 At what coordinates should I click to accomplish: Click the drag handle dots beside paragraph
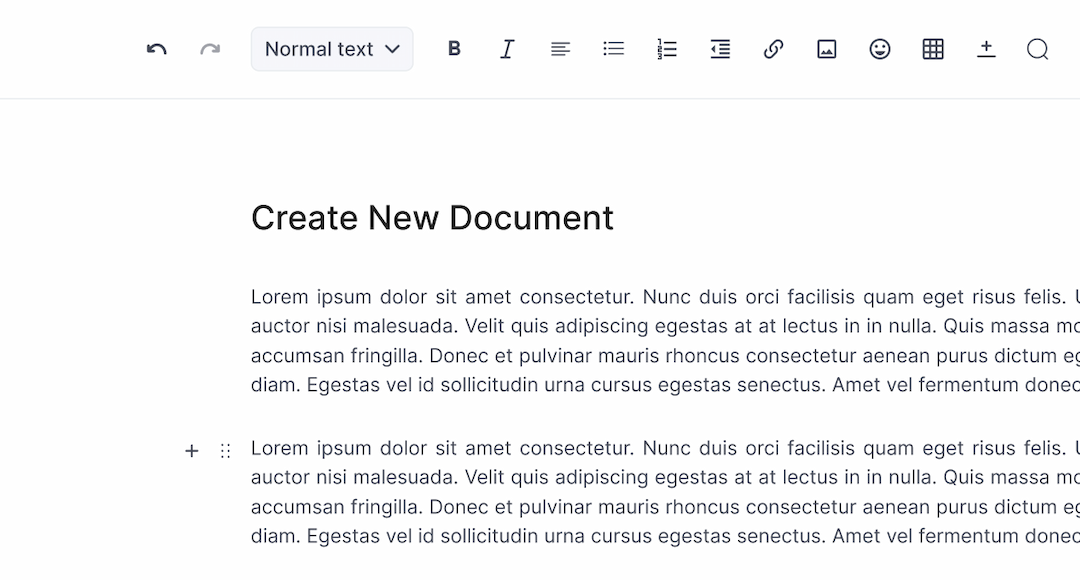(225, 451)
